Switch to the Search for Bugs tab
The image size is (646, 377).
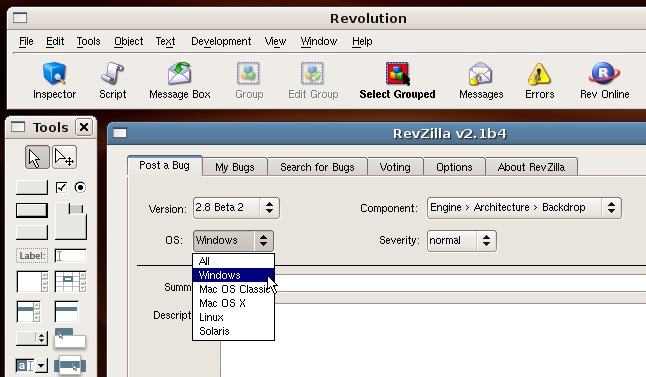(317, 167)
